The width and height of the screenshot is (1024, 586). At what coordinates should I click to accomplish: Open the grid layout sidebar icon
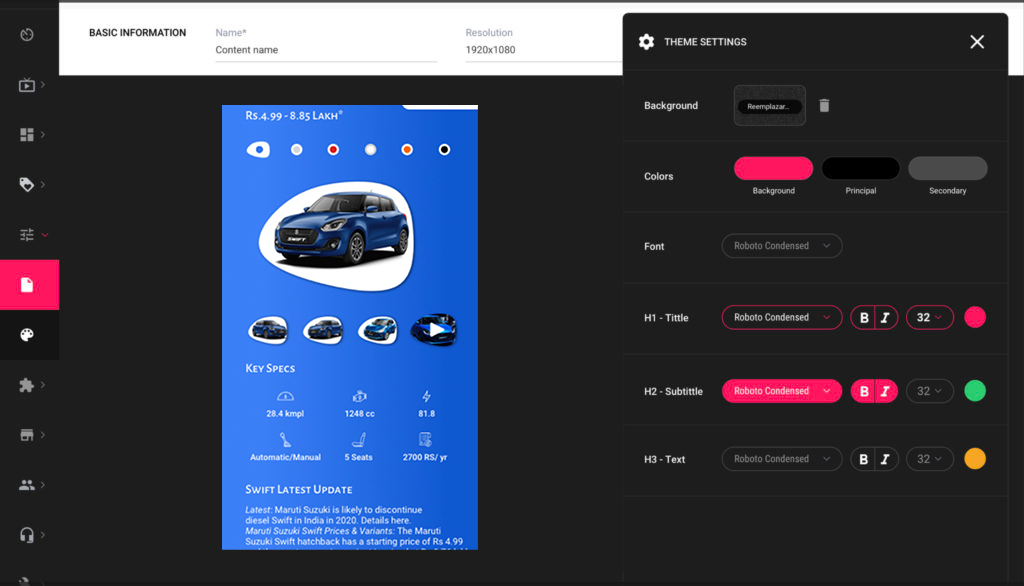[27, 135]
